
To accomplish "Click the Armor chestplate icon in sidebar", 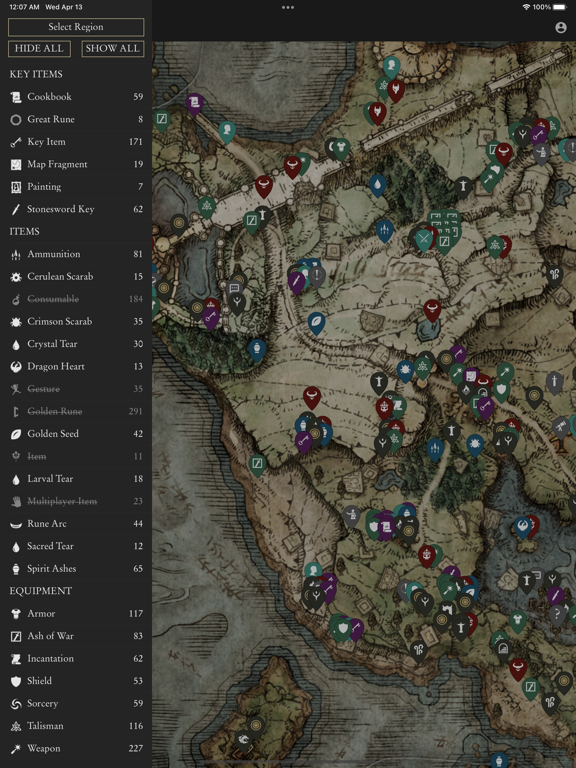I will pos(16,614).
